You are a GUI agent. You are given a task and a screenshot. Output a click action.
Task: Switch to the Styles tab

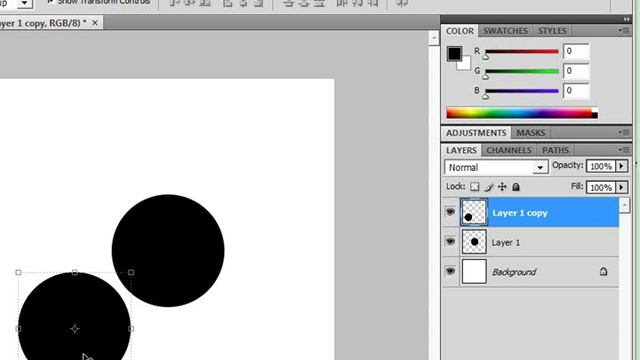coord(552,31)
